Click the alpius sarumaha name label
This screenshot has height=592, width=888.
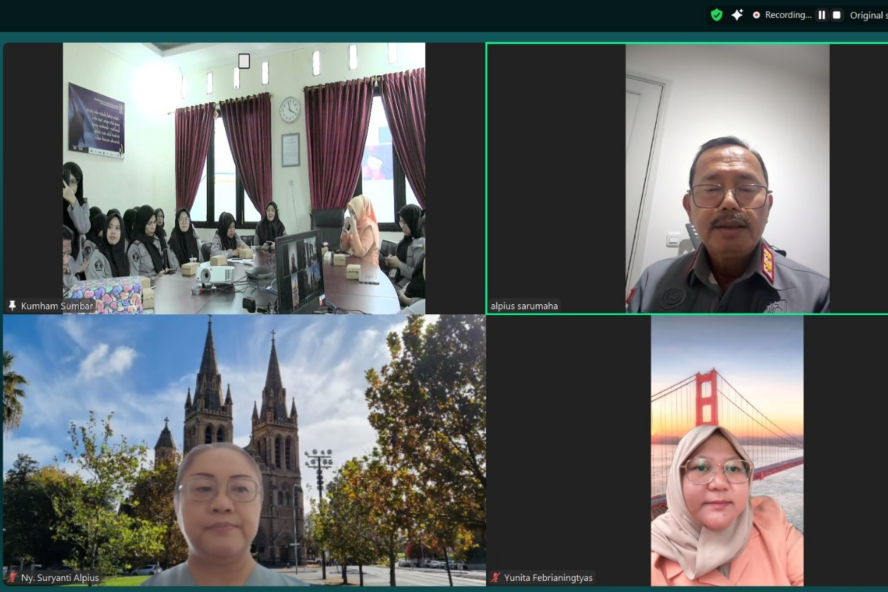pyautogui.click(x=524, y=306)
